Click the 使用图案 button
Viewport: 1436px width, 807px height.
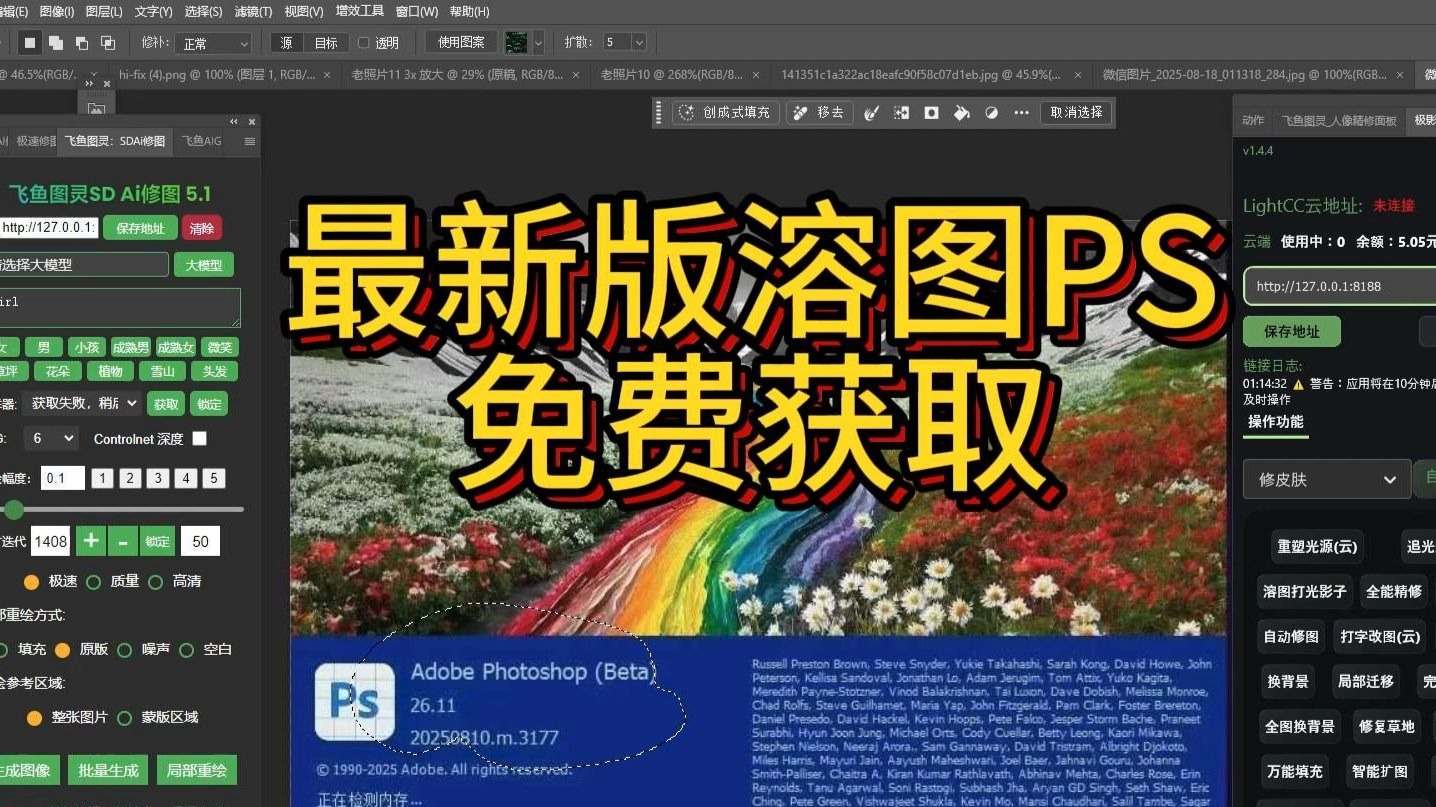461,42
